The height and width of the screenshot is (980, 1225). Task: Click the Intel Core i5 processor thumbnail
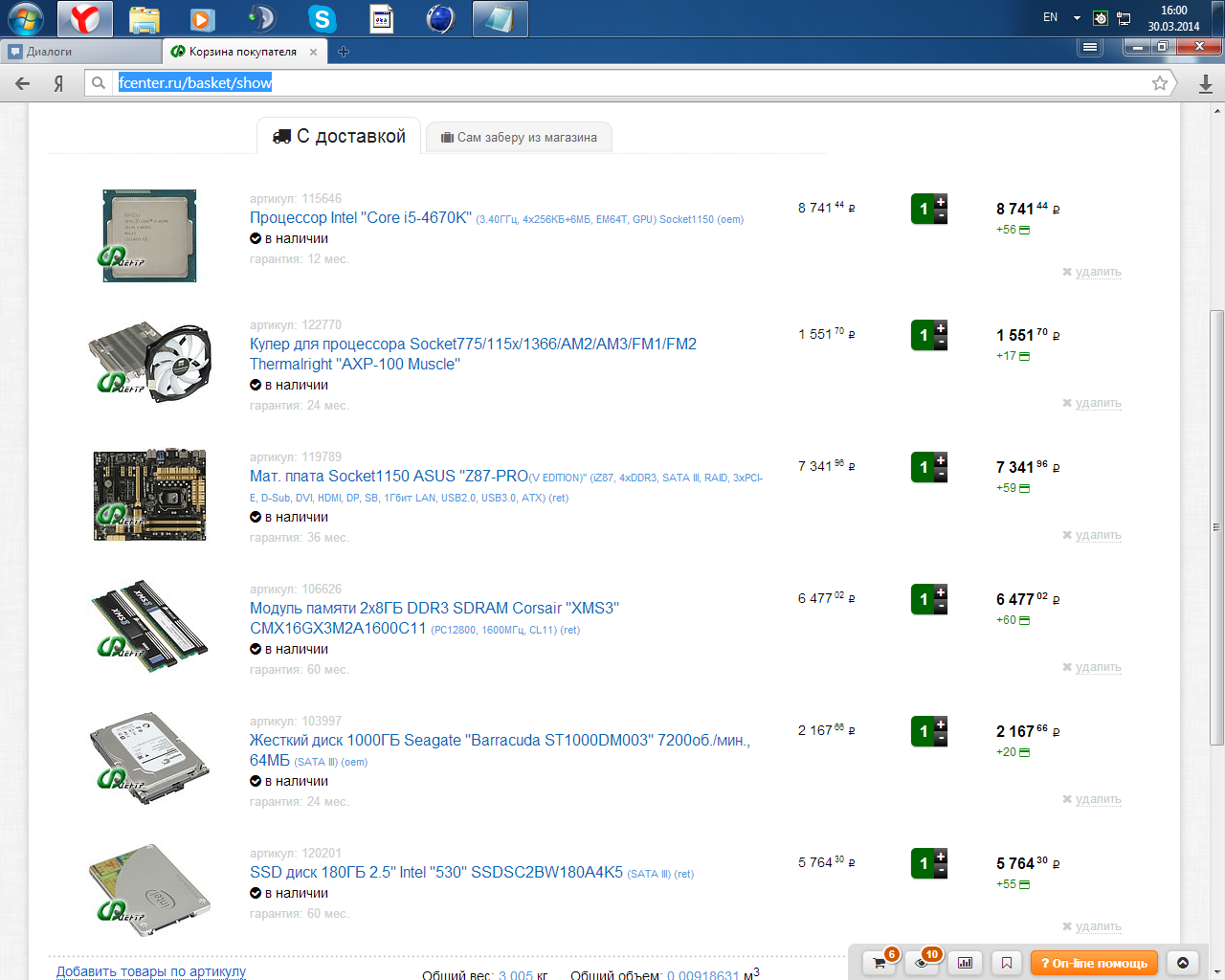[x=149, y=235]
